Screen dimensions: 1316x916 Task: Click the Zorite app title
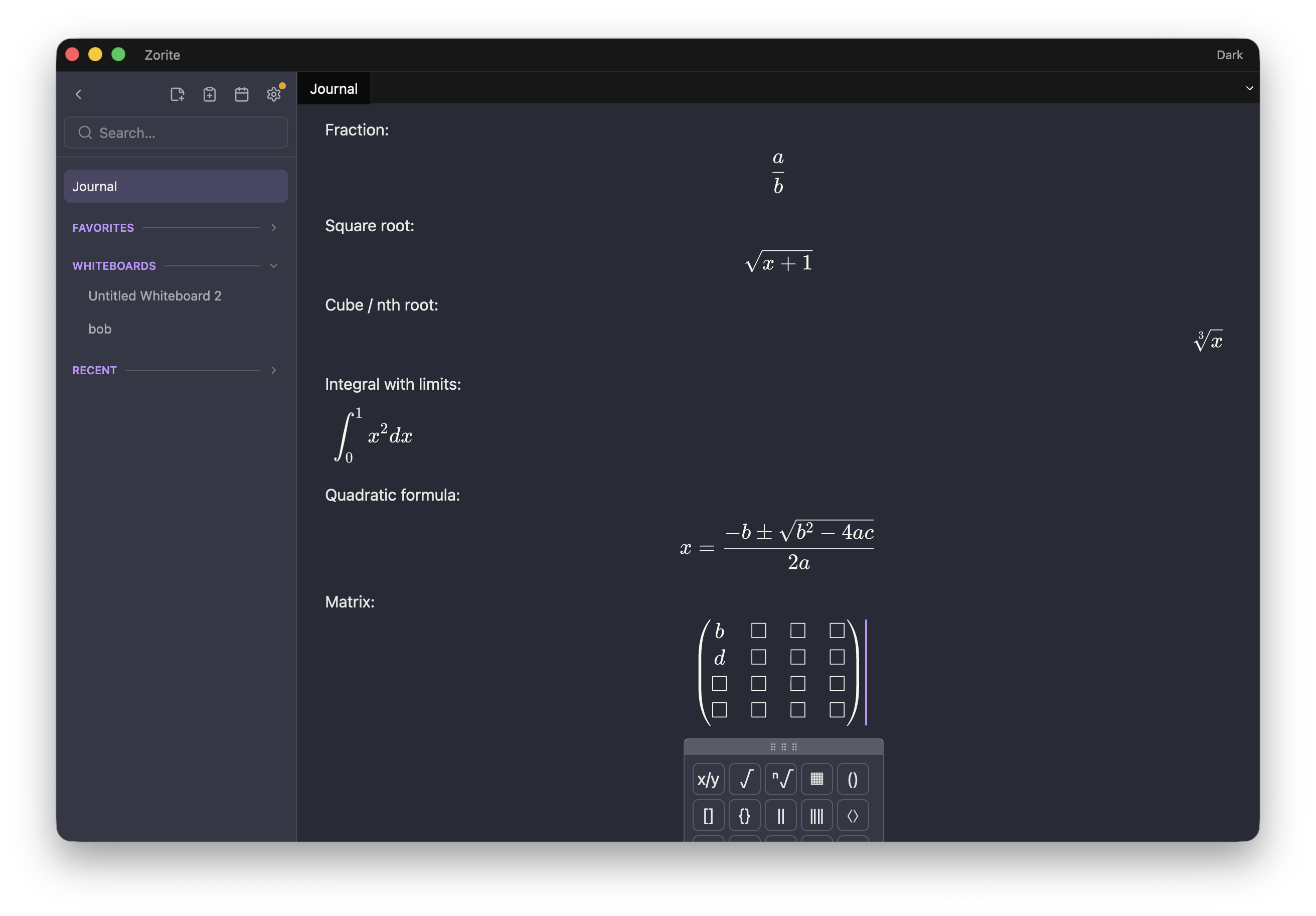162,55
